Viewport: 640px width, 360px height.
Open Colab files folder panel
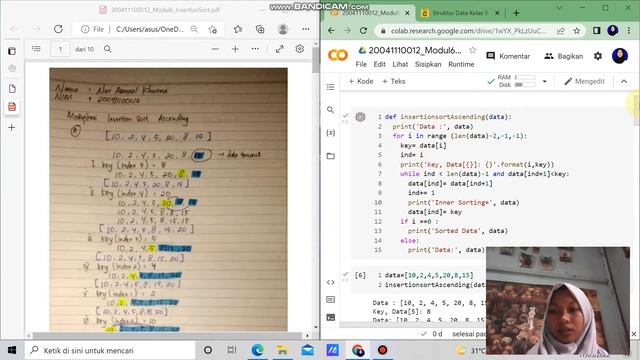[331, 156]
